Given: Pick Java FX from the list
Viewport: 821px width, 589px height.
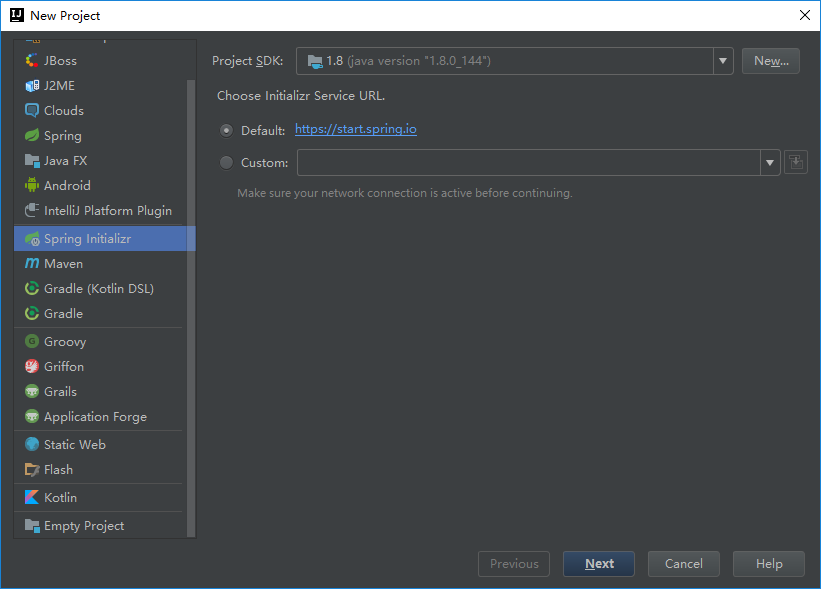Looking at the screenshot, I should [x=100, y=161].
